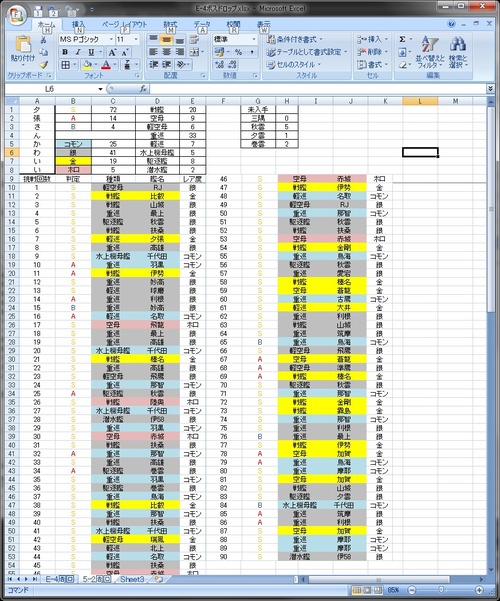Click the merge and center cells icon

[194, 52]
